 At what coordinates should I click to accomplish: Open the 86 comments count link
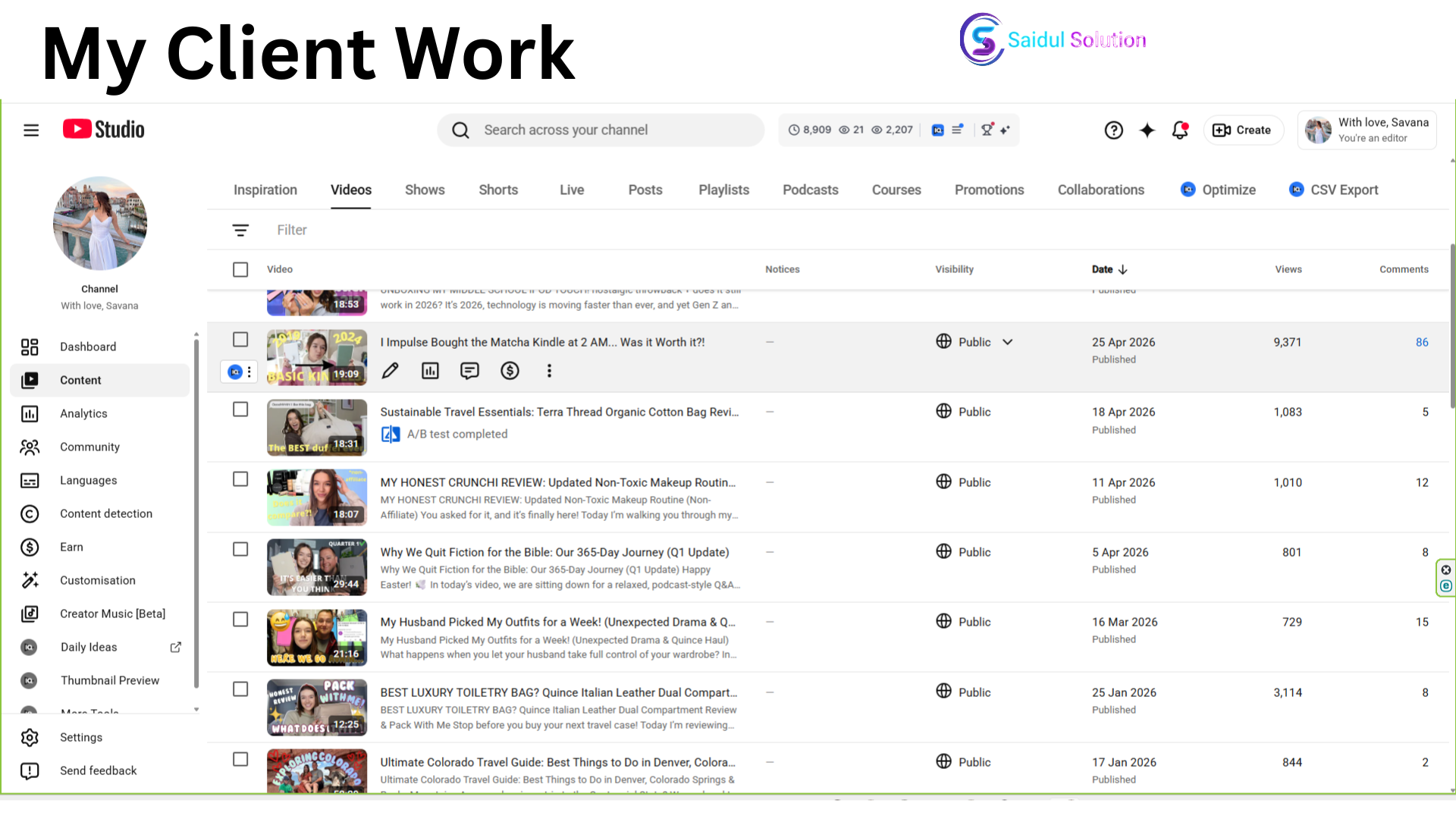click(1422, 342)
